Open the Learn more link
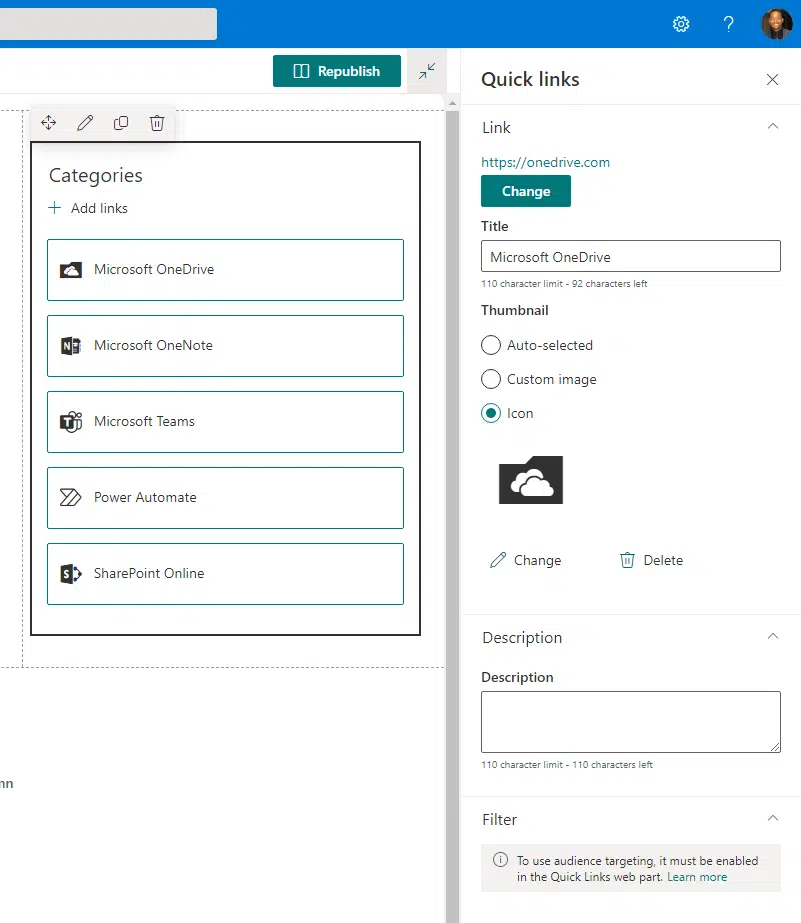 [697, 877]
